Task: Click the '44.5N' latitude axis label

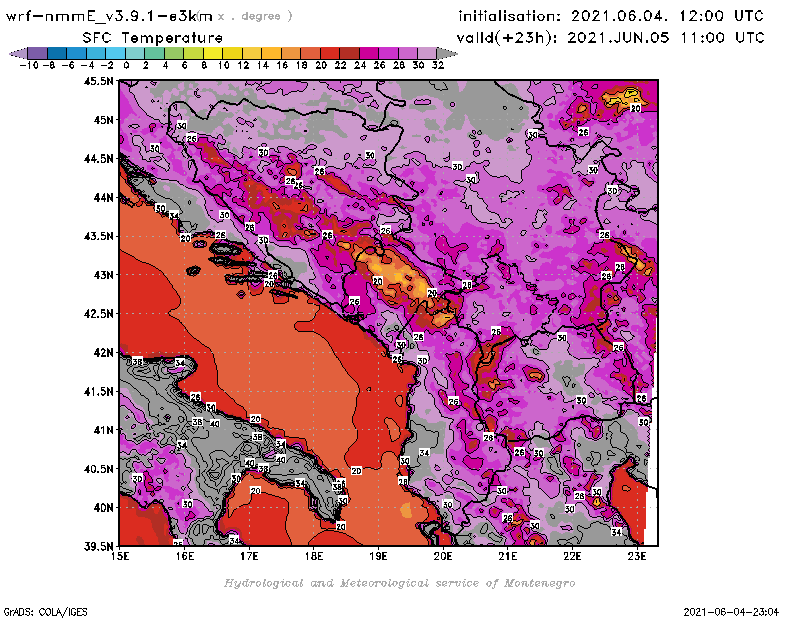Action: click(x=99, y=159)
